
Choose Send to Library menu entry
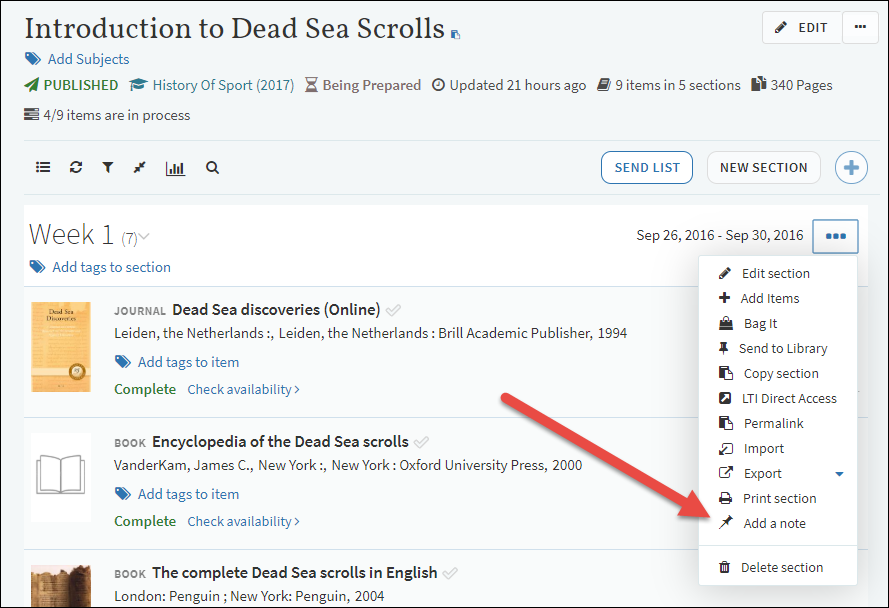click(x=778, y=348)
